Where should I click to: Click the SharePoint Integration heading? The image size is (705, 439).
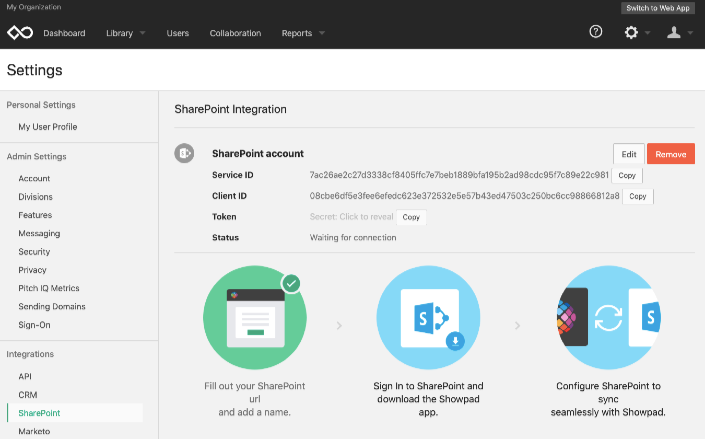click(x=230, y=109)
